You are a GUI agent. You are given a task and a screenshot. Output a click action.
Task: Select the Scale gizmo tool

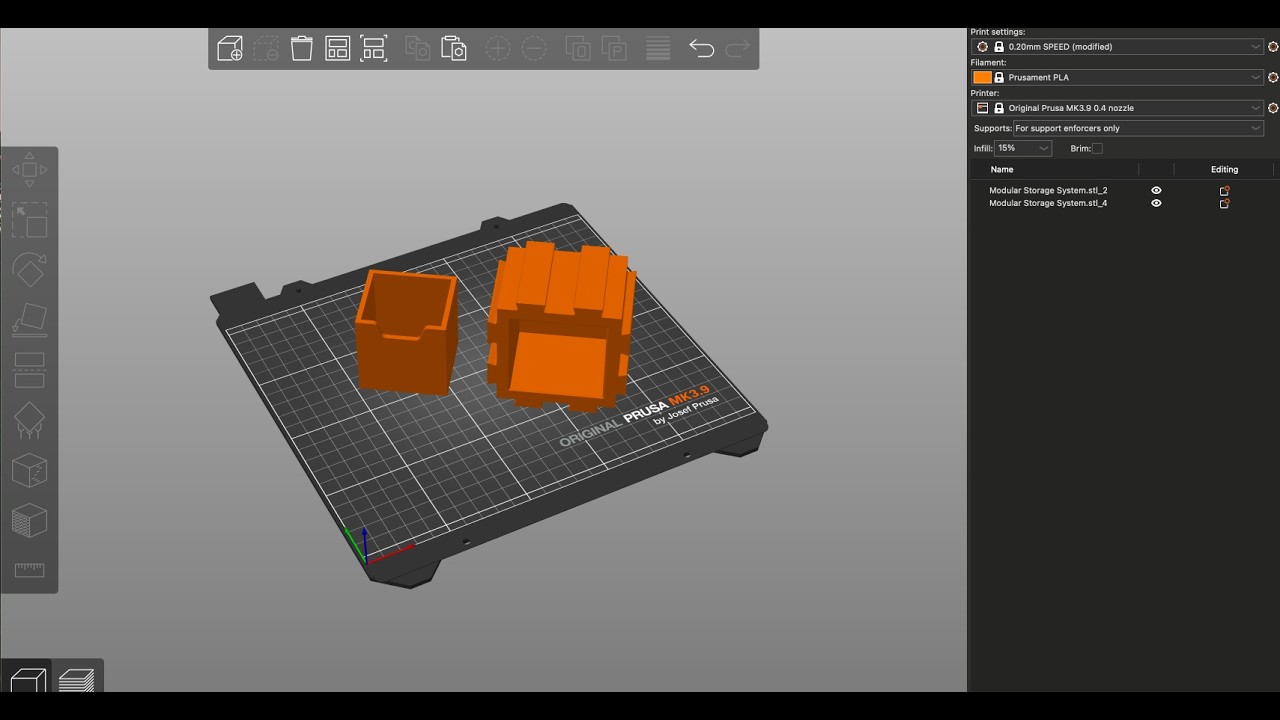tap(29, 220)
